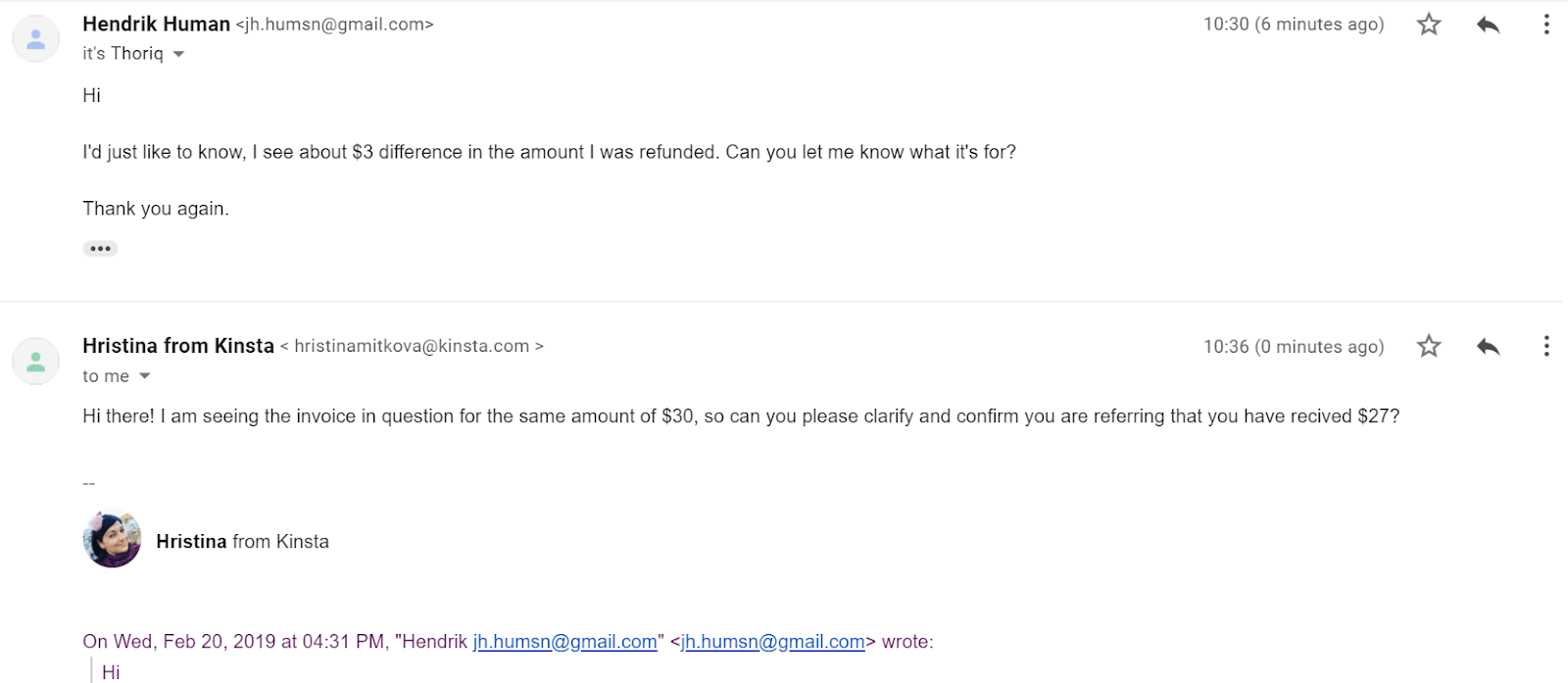Click the 10:36 (0 minutes ago) timestamp

(x=1294, y=347)
